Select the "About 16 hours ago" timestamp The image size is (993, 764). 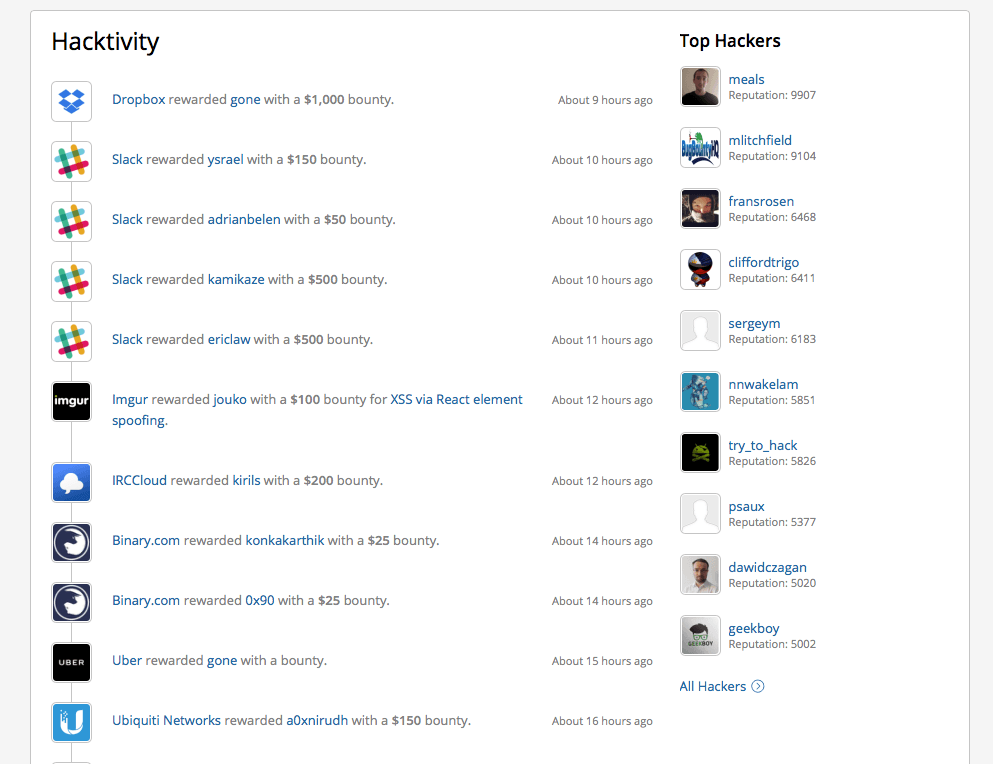tap(602, 722)
